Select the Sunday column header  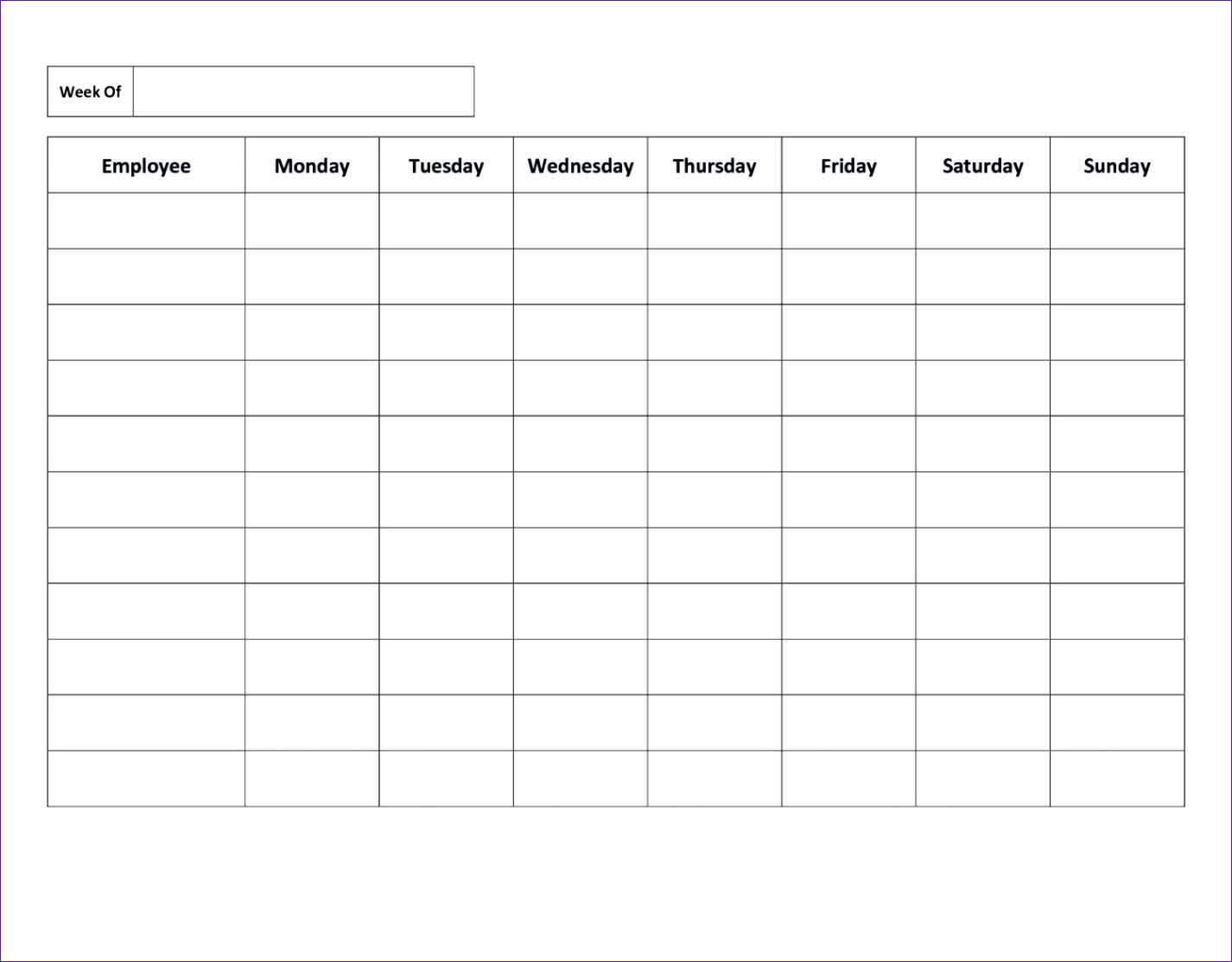pos(1117,165)
